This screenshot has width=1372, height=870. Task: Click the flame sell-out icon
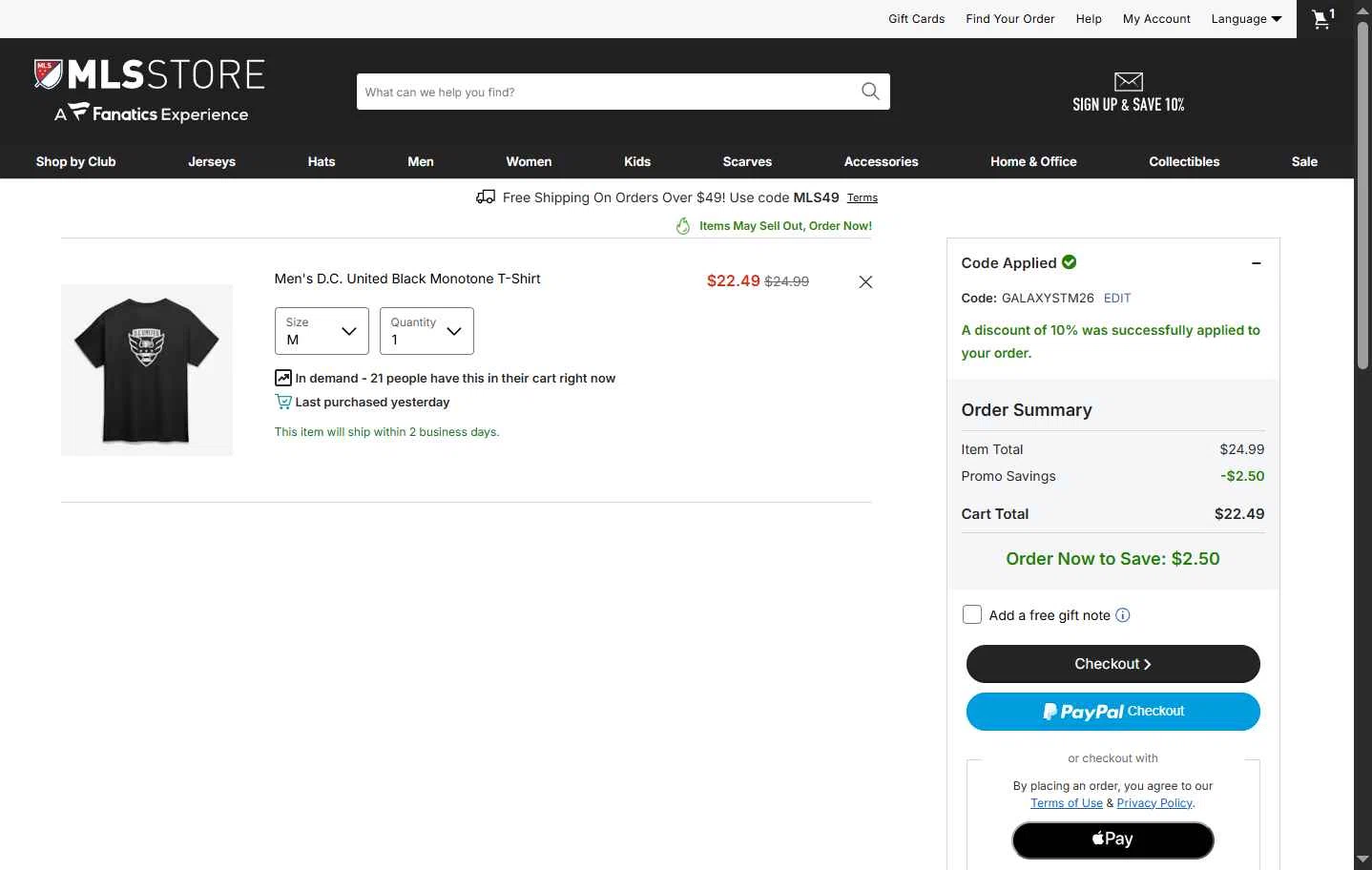point(683,226)
